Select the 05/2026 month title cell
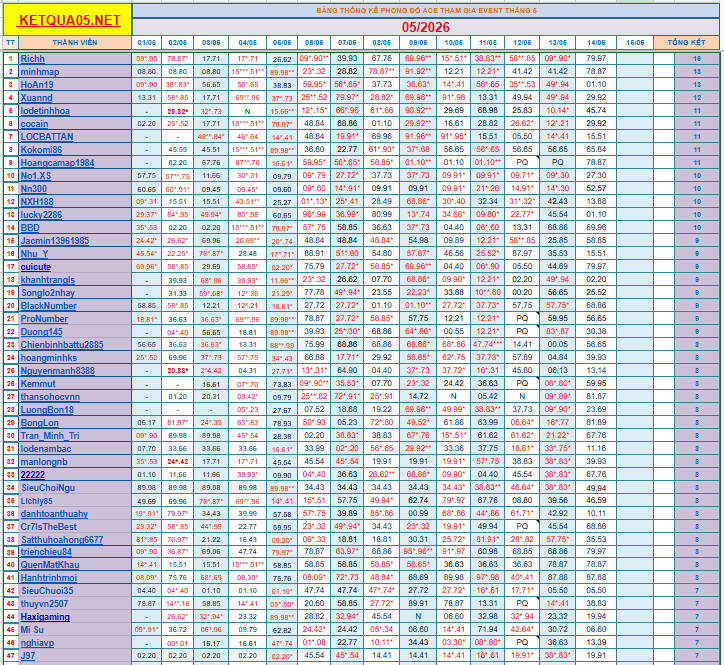 tap(426, 27)
